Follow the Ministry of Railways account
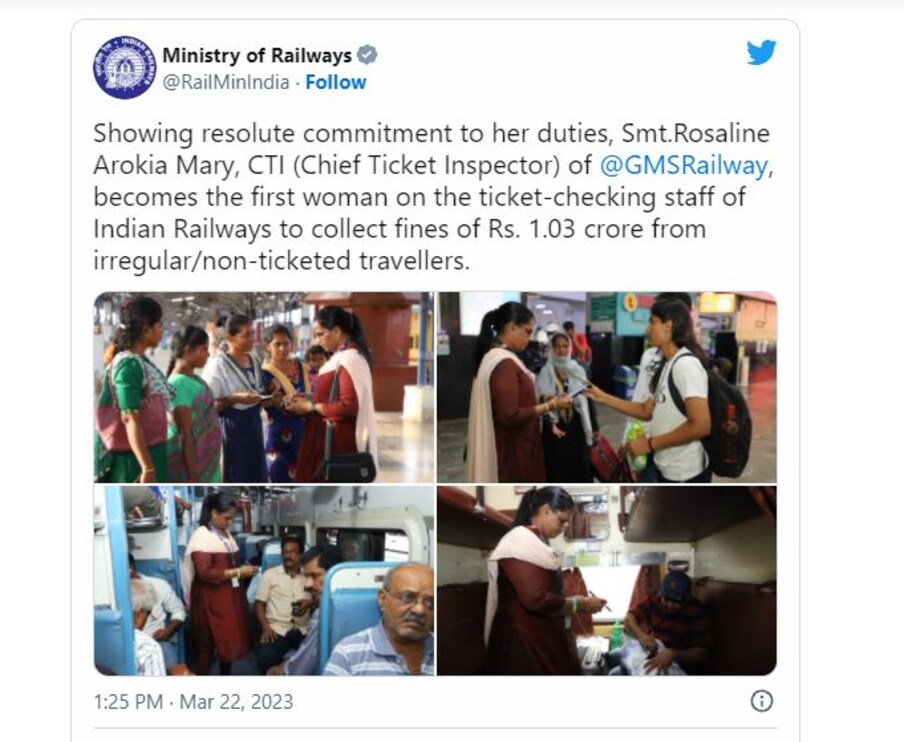Image resolution: width=904 pixels, height=742 pixels. (336, 82)
